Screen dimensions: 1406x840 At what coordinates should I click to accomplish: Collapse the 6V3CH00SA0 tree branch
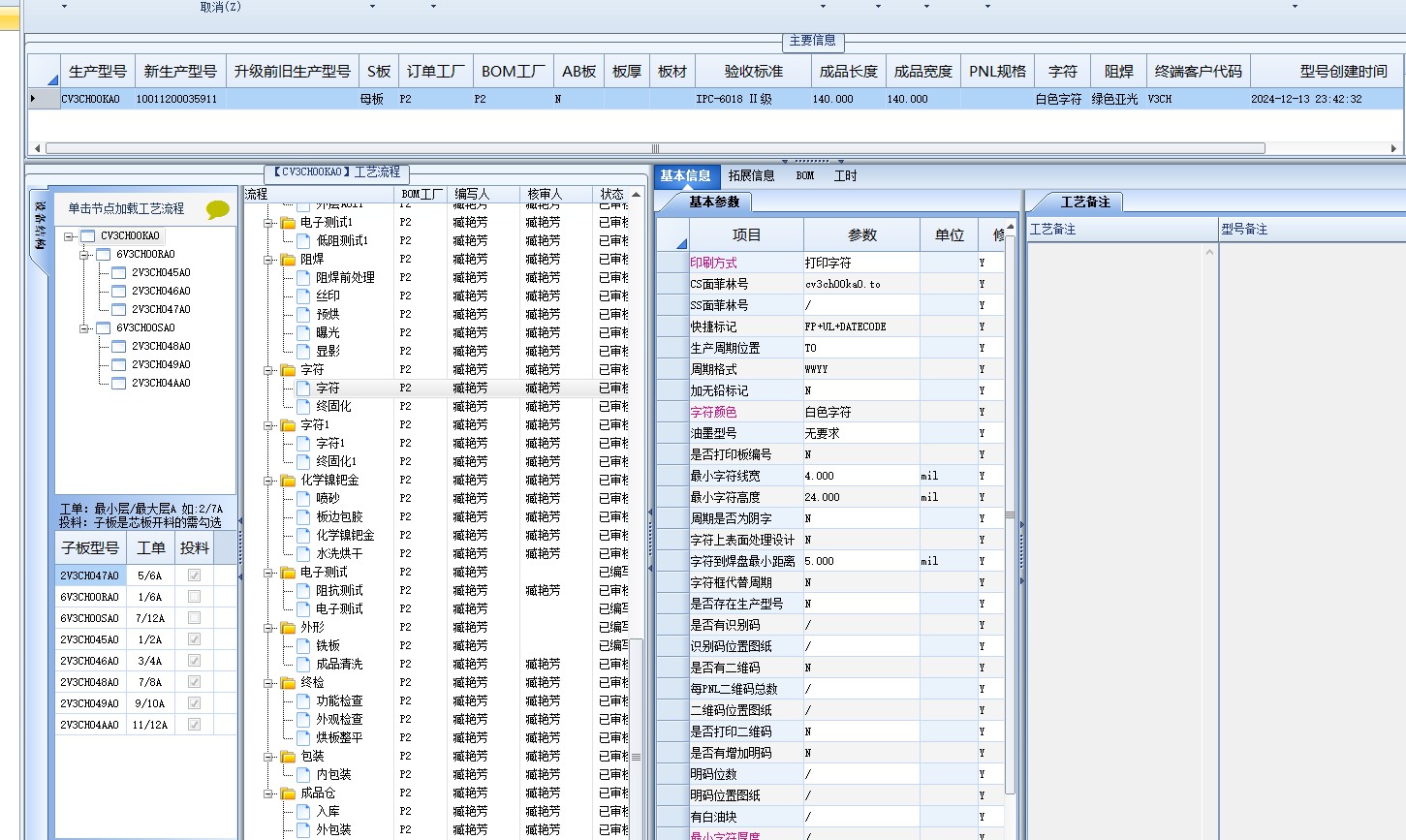click(x=84, y=328)
